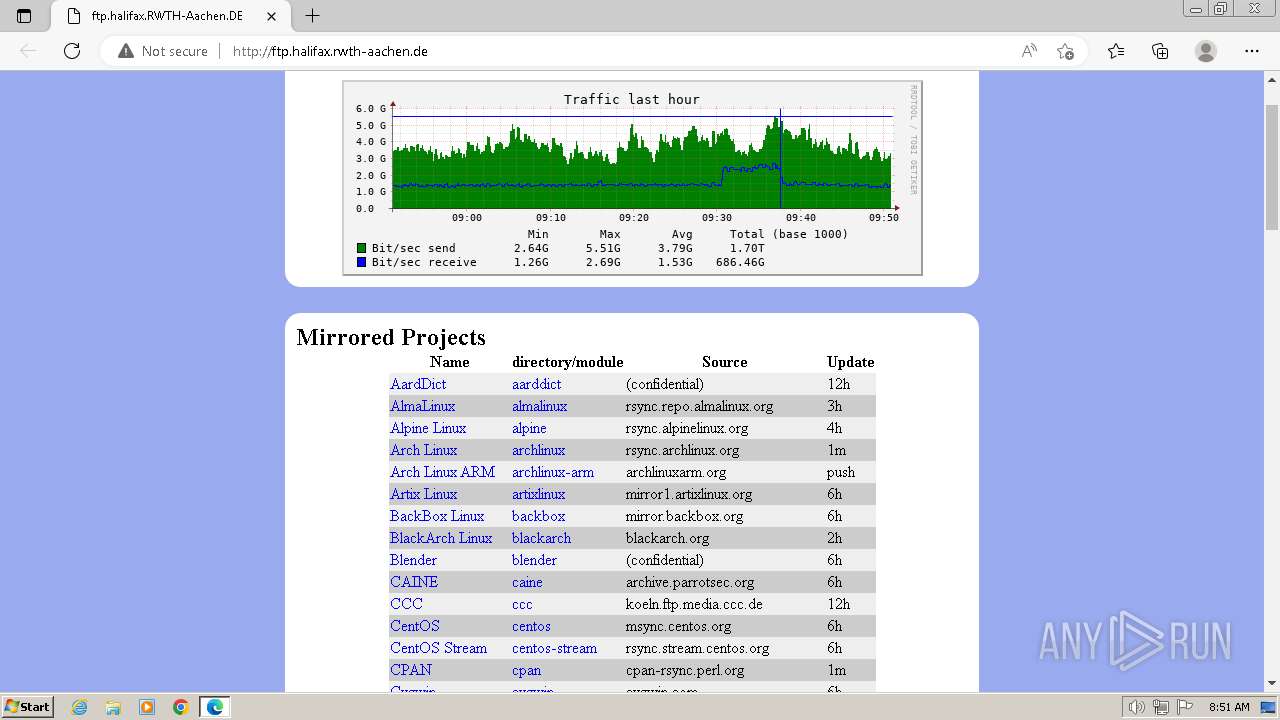Image resolution: width=1280 pixels, height=720 pixels.
Task: Open the alpine directory link
Action: tap(529, 428)
